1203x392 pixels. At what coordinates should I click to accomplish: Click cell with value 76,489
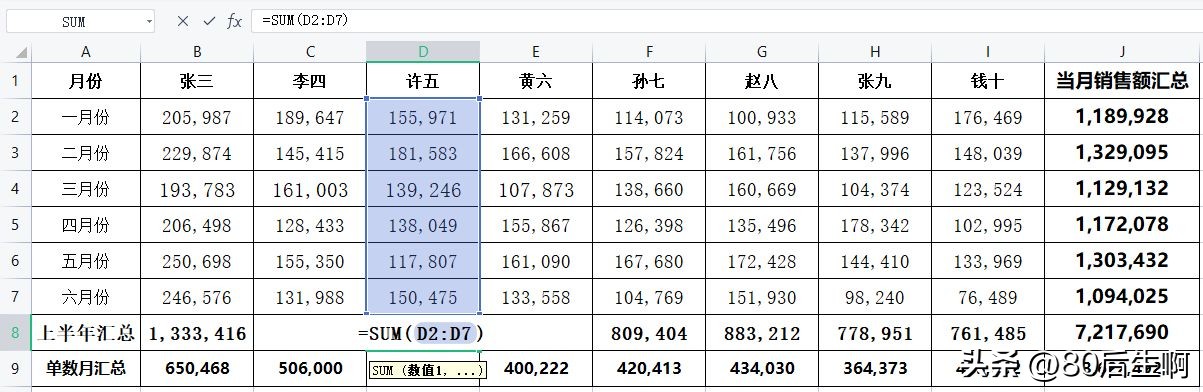click(988, 297)
